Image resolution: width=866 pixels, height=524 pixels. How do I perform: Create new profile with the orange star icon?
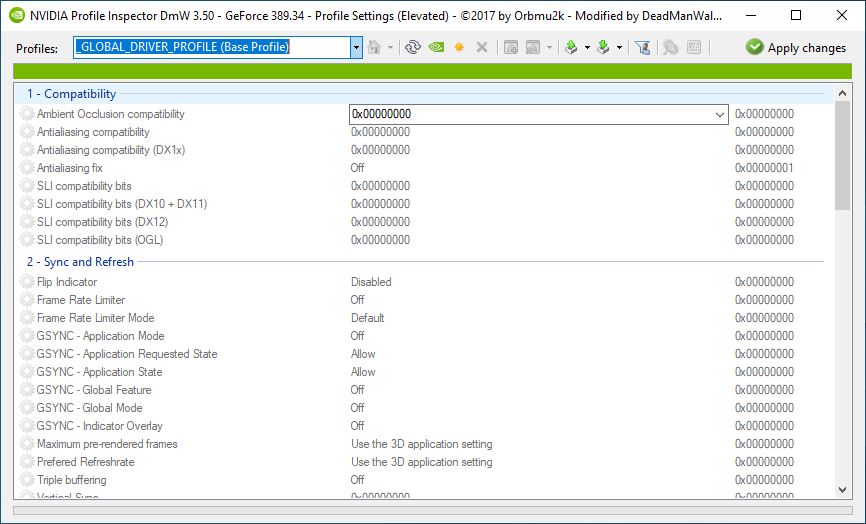[x=459, y=47]
